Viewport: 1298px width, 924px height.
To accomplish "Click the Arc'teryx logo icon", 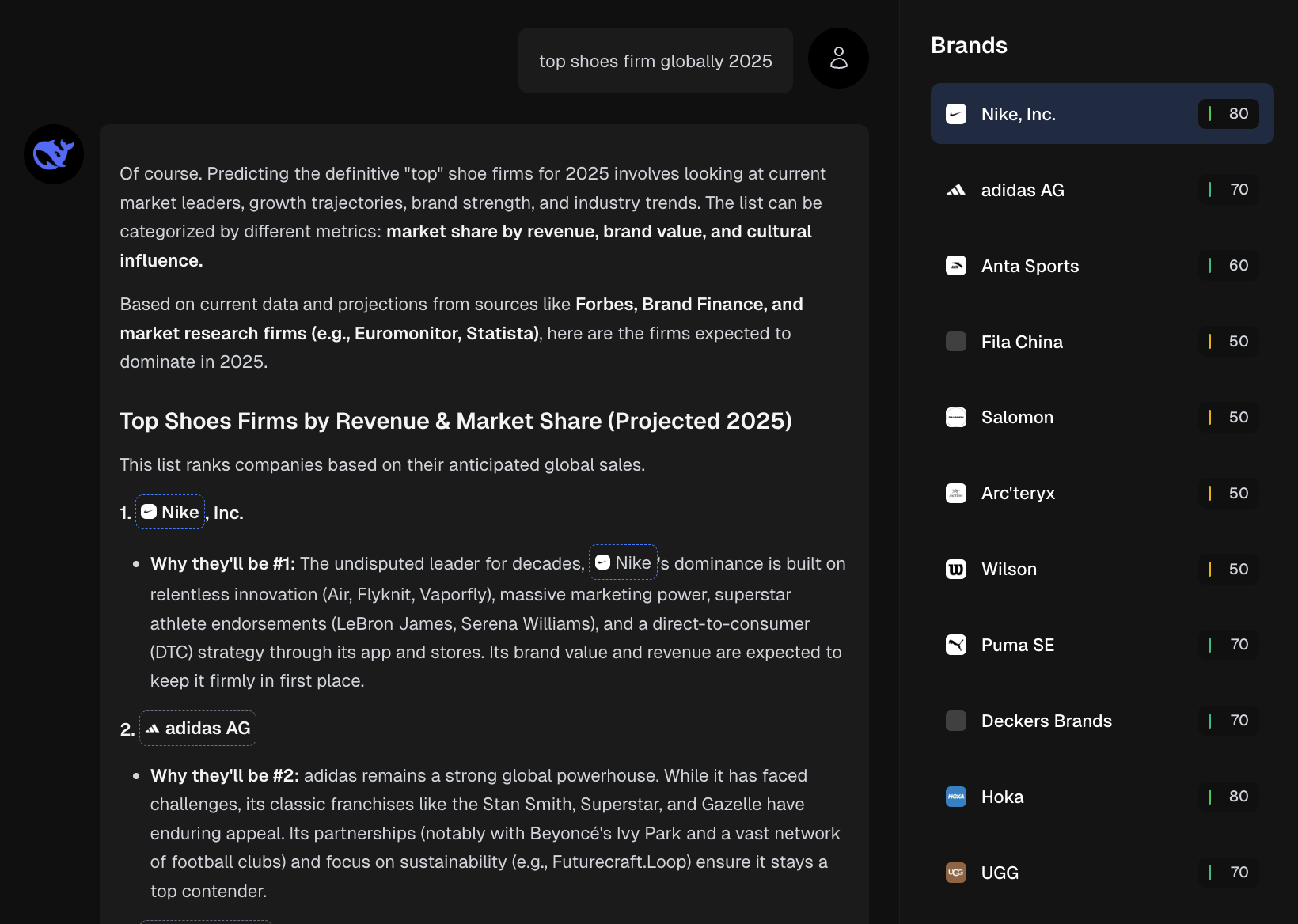I will [956, 493].
